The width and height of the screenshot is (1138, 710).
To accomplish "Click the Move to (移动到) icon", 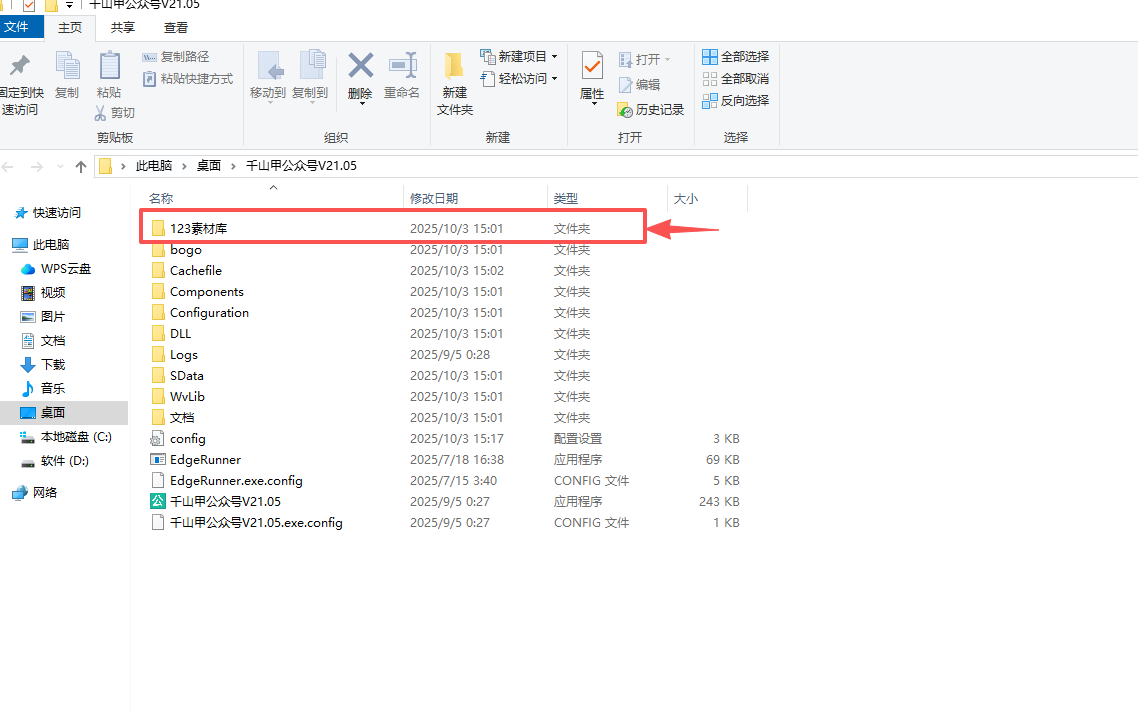I will tap(268, 68).
